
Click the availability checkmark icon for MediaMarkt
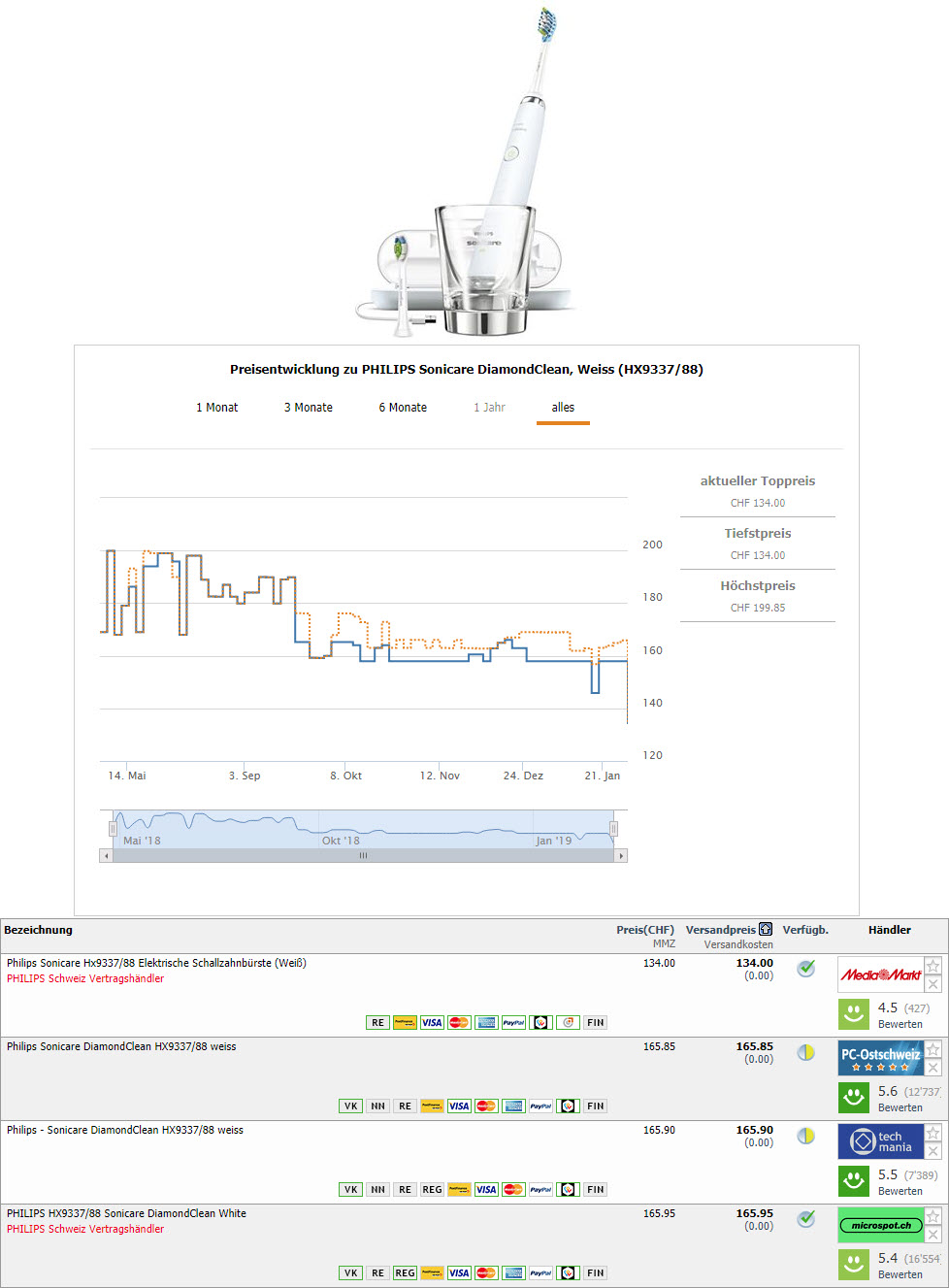(x=805, y=969)
